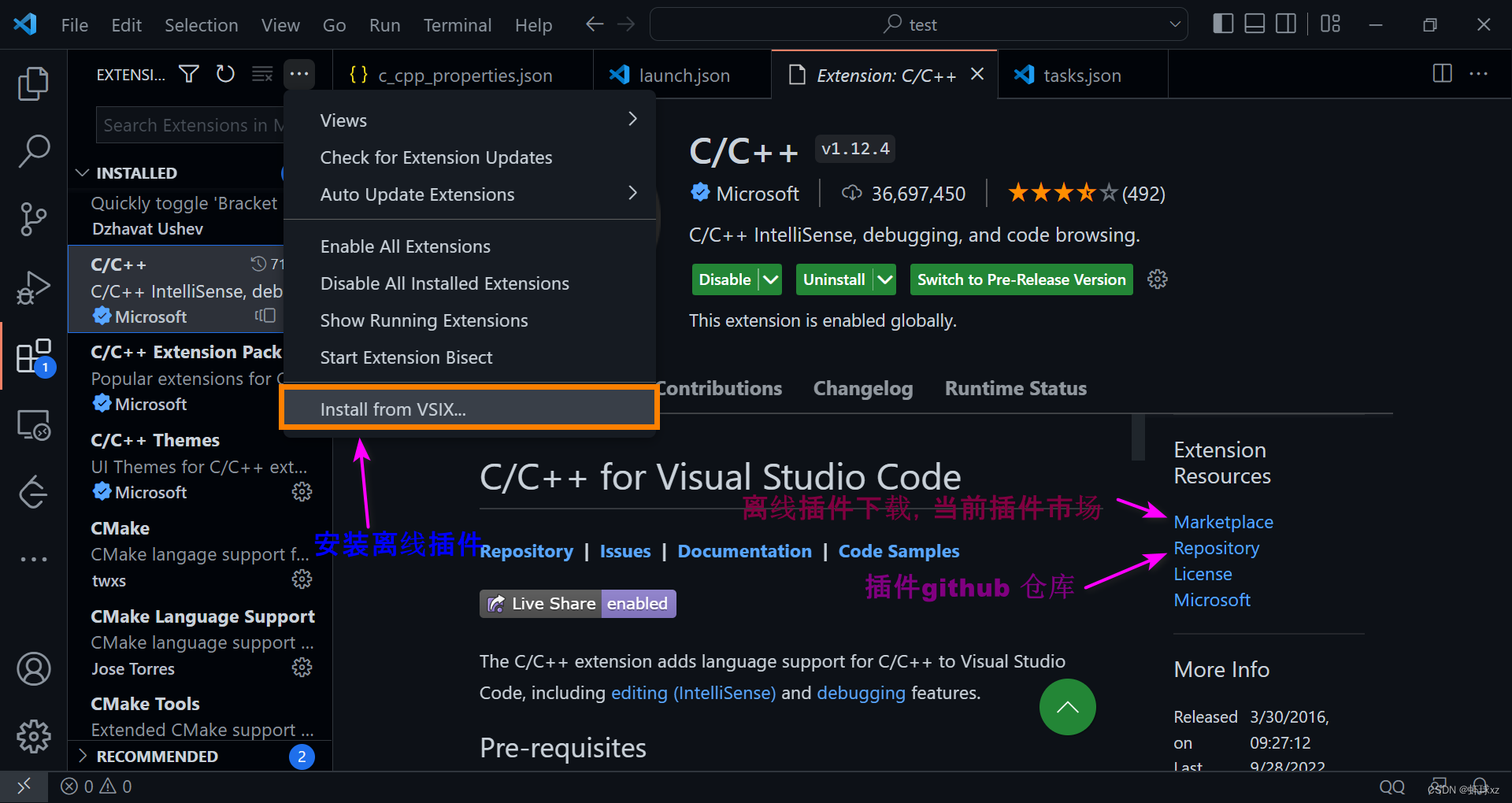Show errors and warnings in status bar

96,786
